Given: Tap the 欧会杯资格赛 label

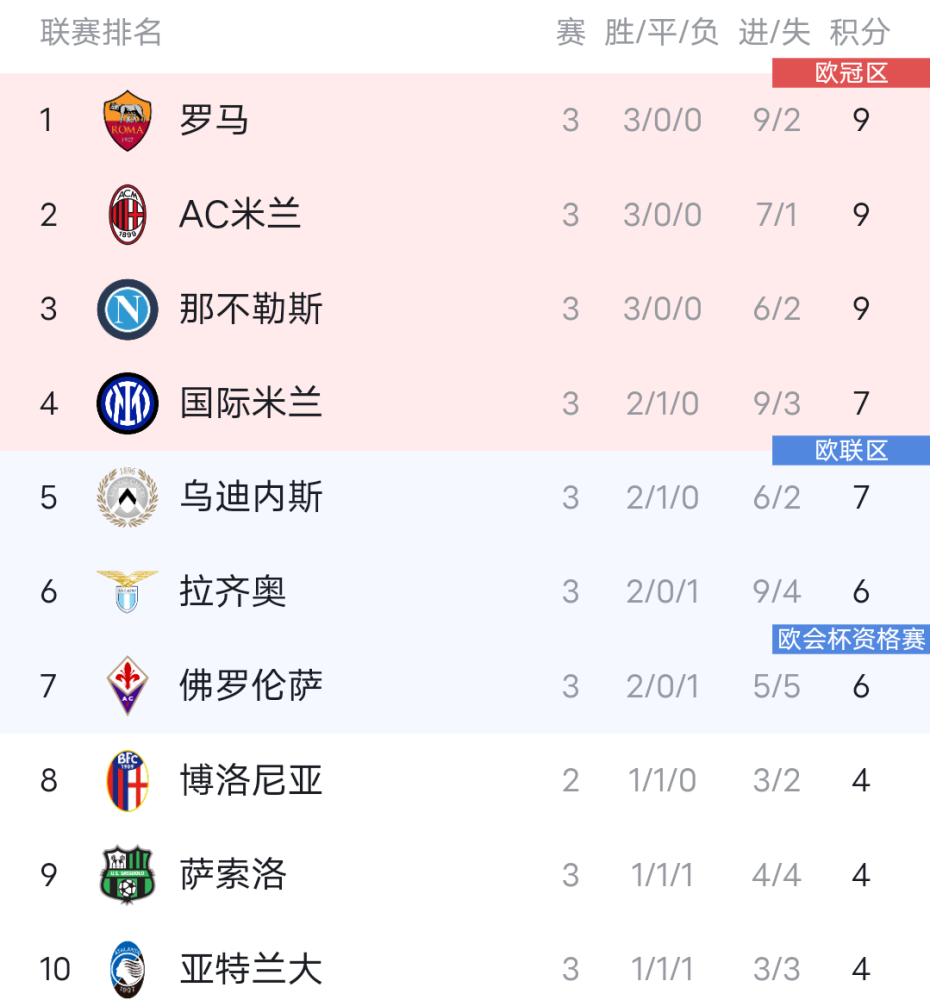Looking at the screenshot, I should click(x=851, y=639).
